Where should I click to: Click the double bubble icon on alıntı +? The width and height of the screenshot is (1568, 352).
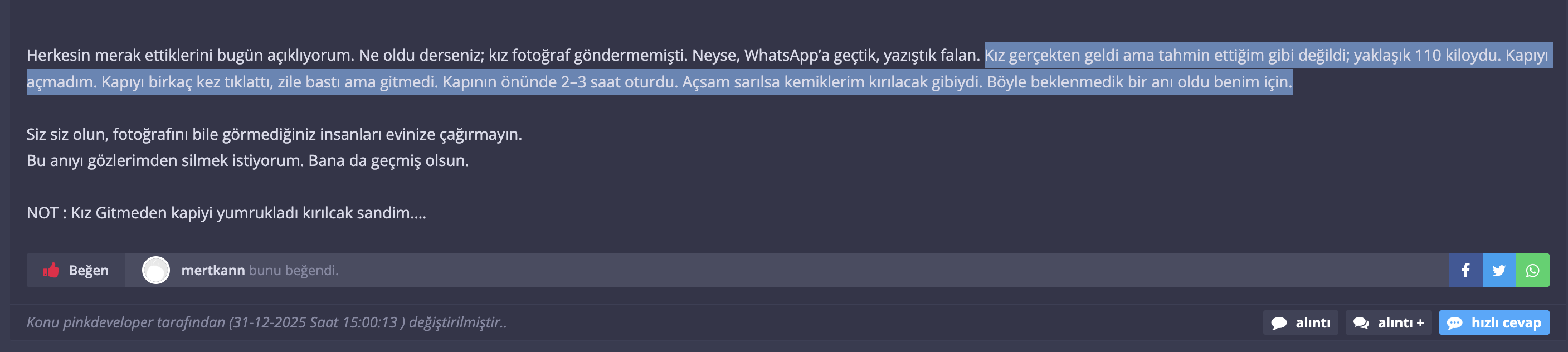[1361, 323]
